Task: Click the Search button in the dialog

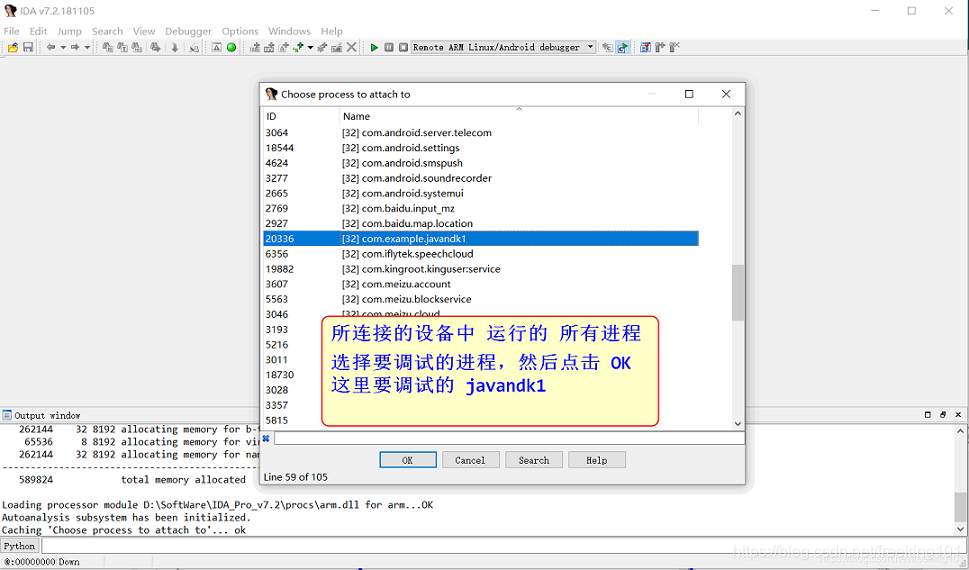Action: (534, 460)
